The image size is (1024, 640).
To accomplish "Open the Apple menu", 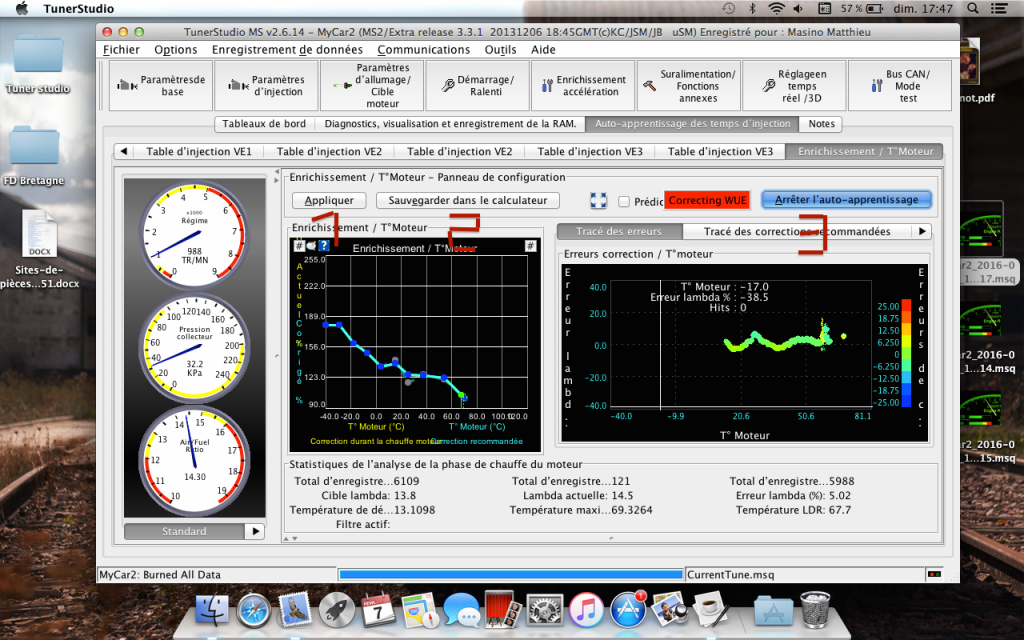I will coord(22,8).
